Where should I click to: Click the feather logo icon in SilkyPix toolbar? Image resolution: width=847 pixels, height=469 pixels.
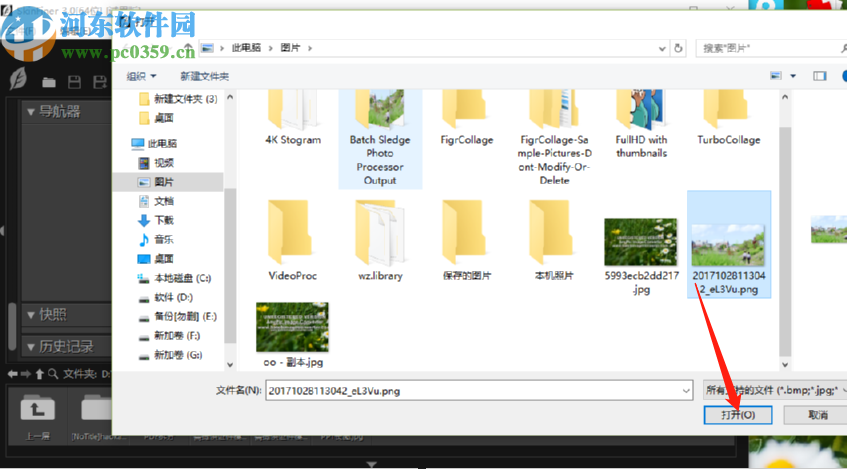18,79
